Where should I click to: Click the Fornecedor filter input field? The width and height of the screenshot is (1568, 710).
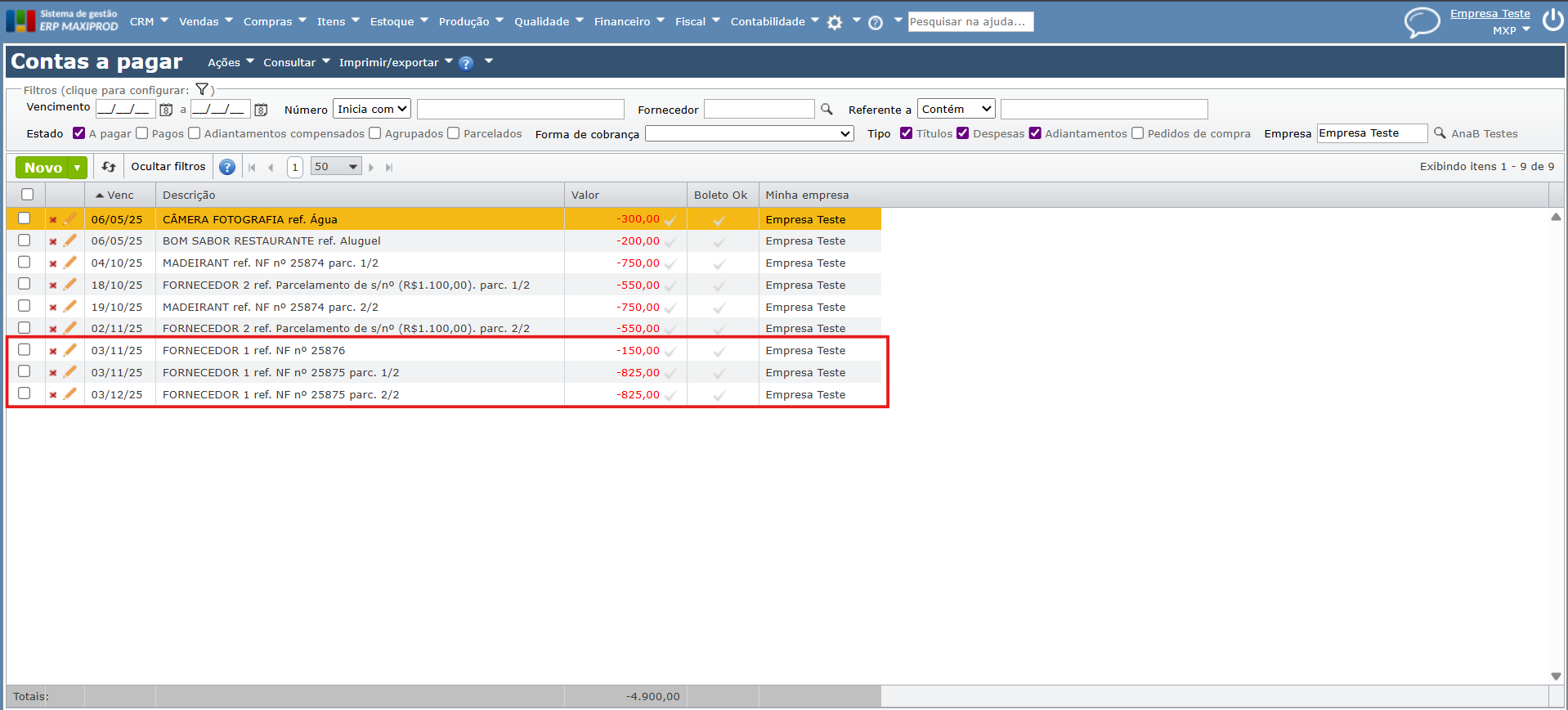coord(759,110)
